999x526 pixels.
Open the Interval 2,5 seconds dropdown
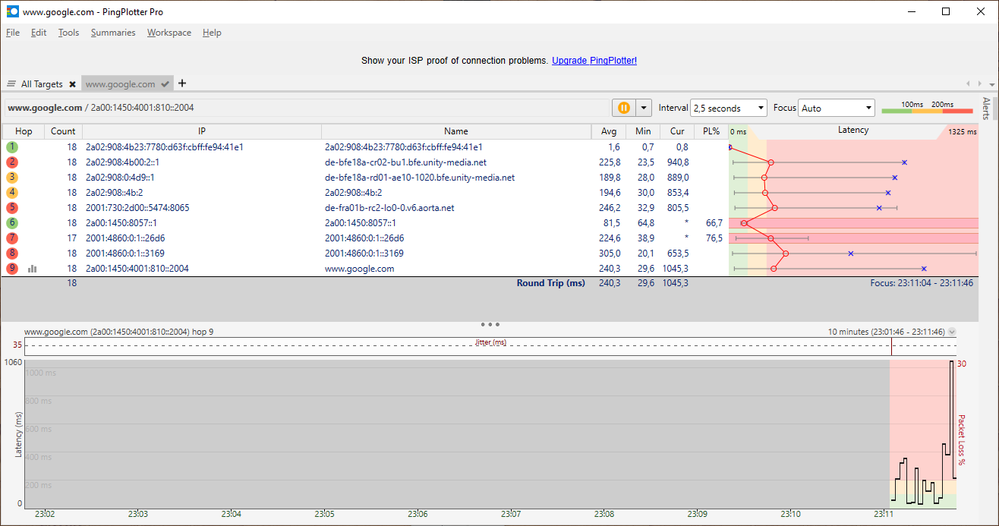tap(728, 108)
